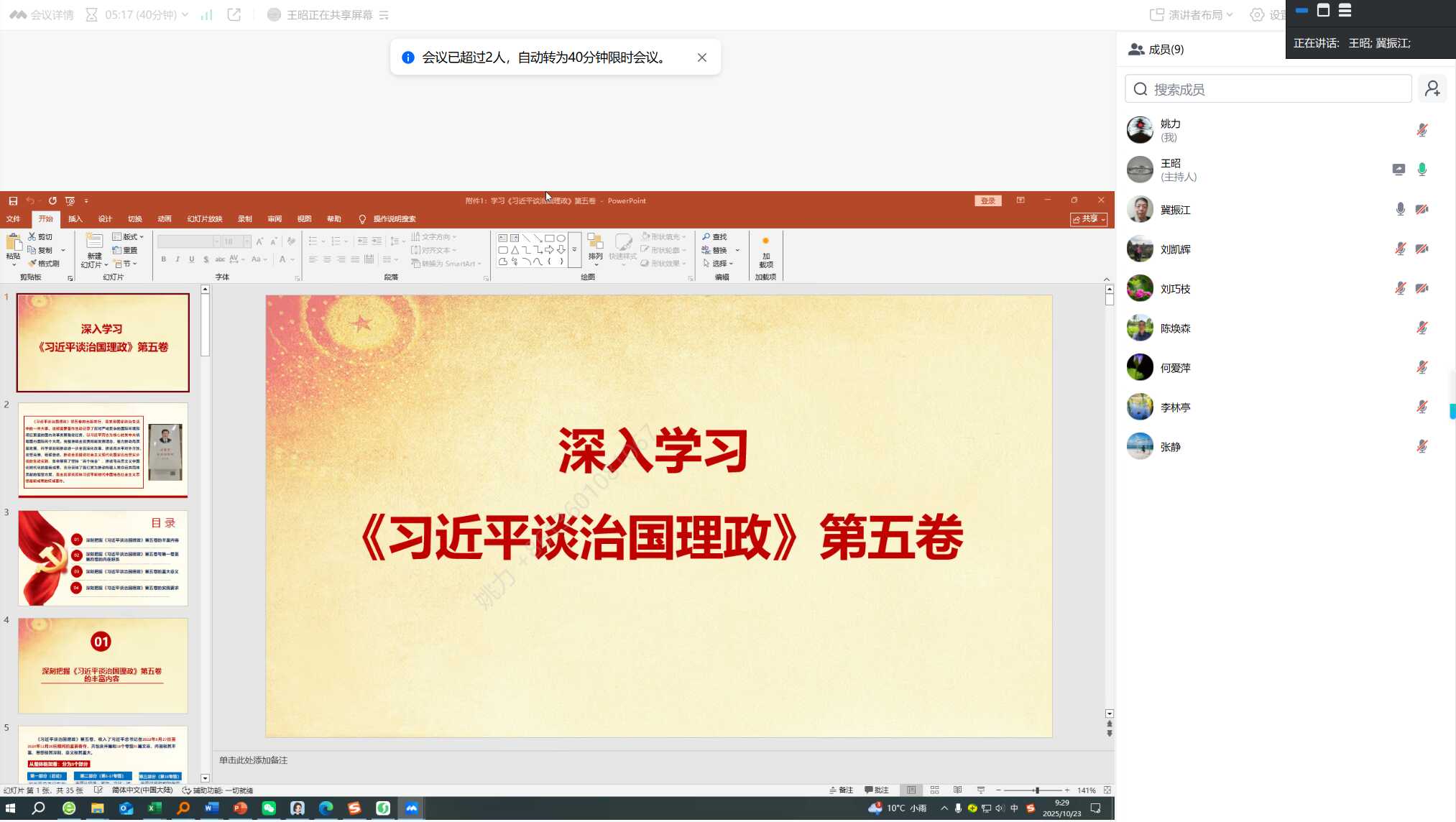Toggle 冀振江's camera icon

pyautogui.click(x=1422, y=210)
